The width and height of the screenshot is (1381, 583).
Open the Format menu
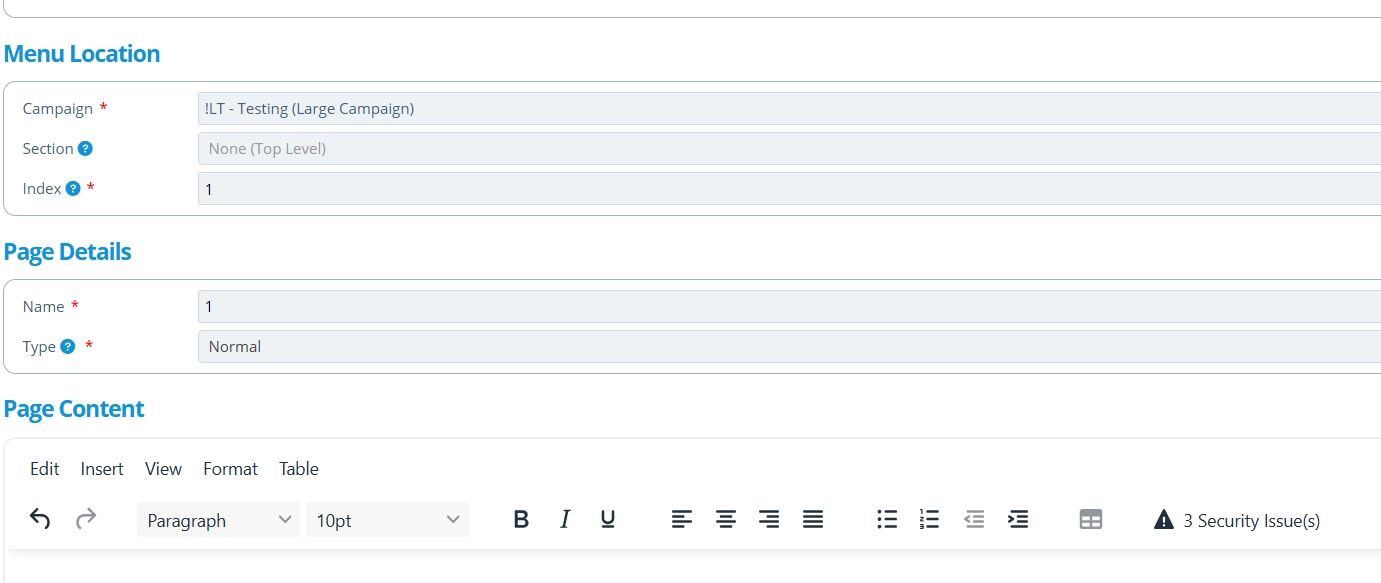click(x=230, y=468)
